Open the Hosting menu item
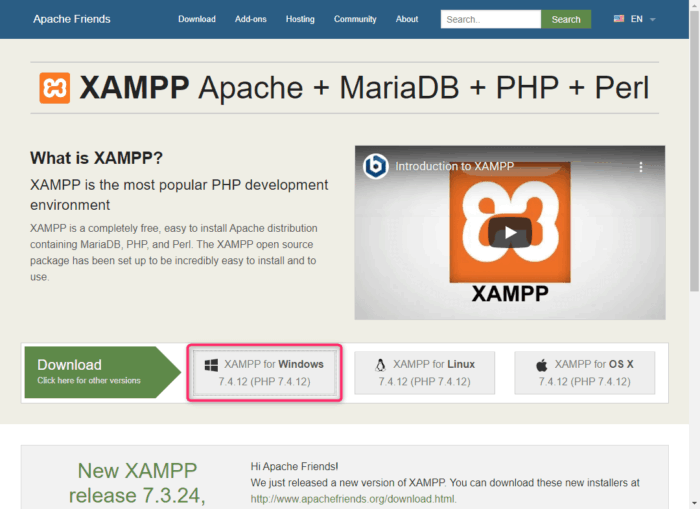700x509 pixels. pos(300,19)
